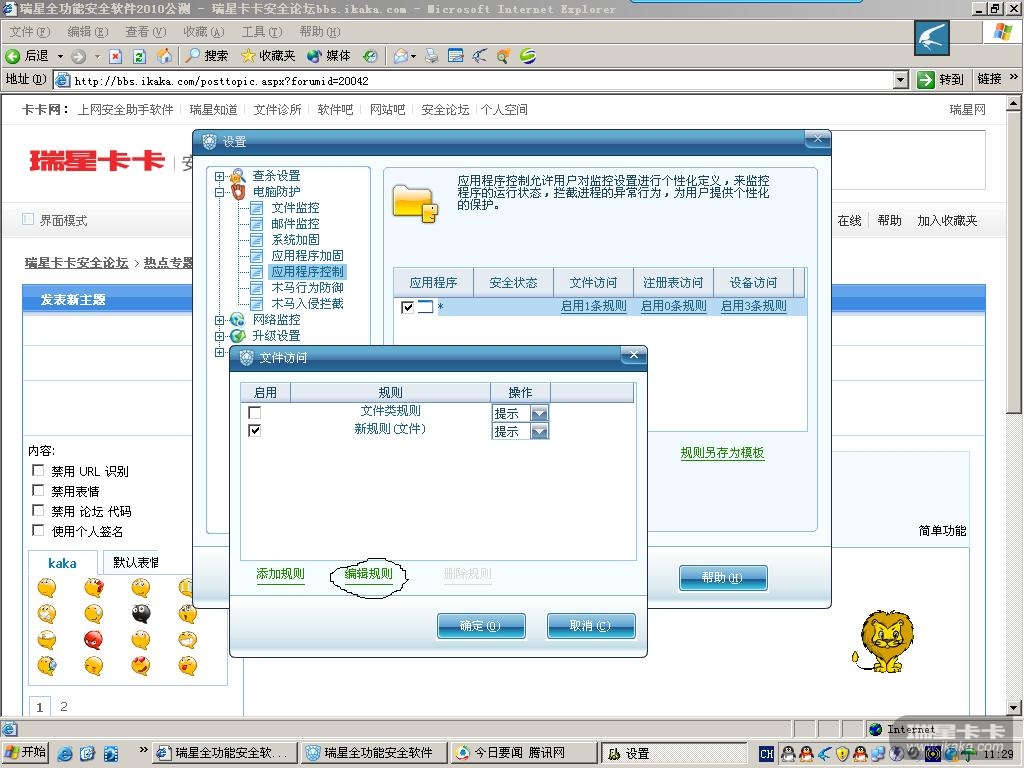
Task: Open the 搜索 search toolbar button
Action: [x=206, y=56]
